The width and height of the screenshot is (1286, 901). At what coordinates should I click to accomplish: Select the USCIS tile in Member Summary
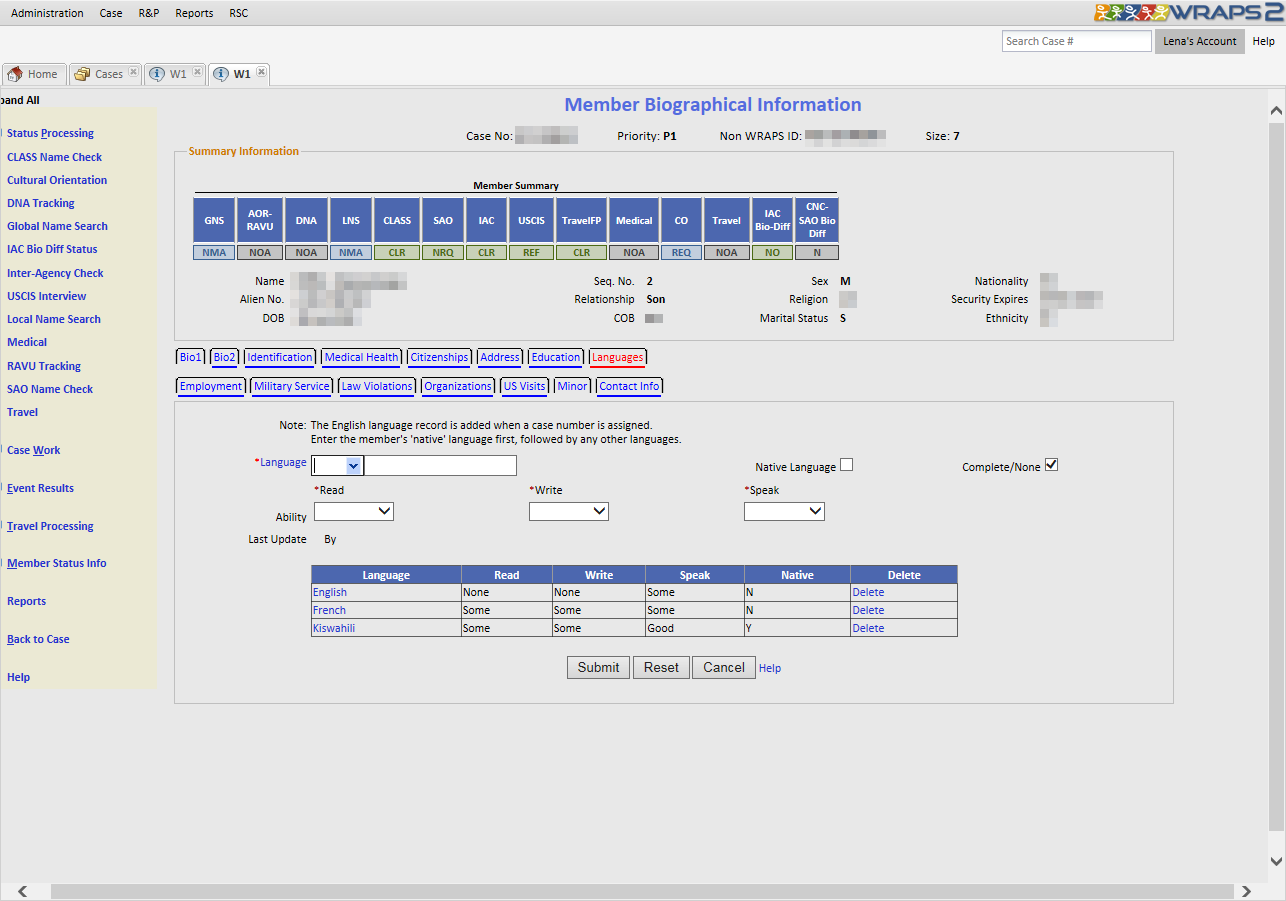tap(531, 220)
